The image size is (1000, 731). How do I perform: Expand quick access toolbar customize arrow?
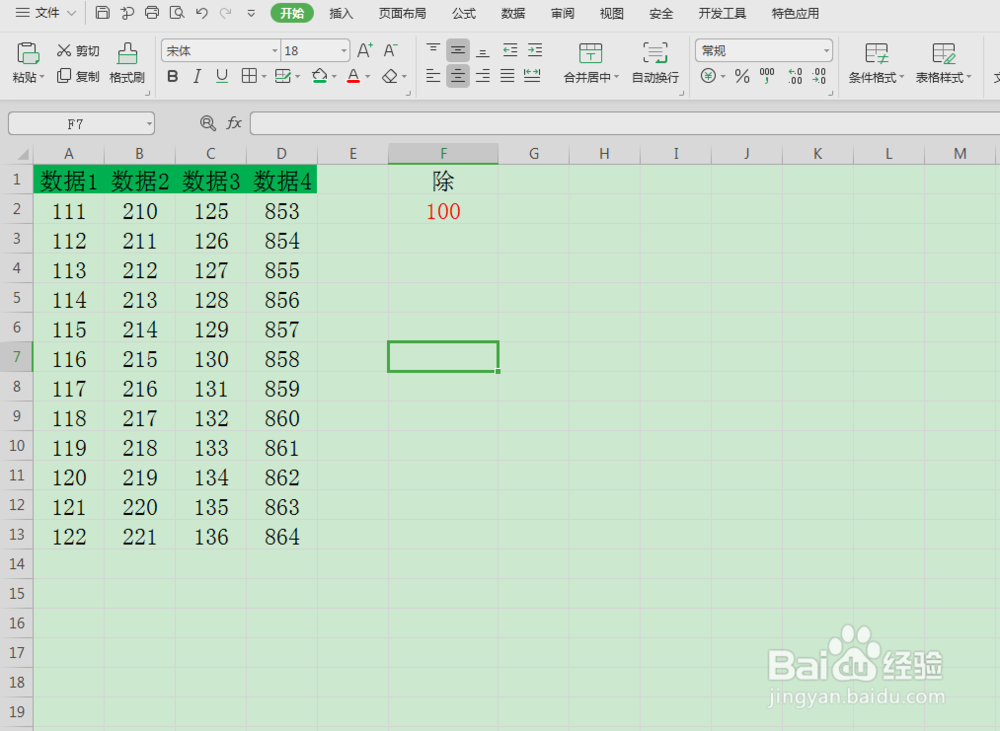251,13
